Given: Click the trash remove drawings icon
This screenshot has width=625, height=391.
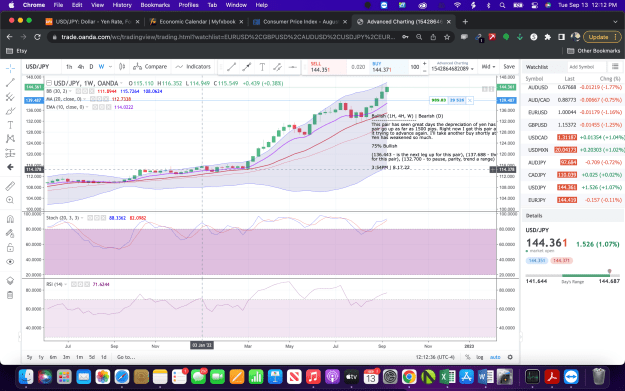Looking at the screenshot, I should pyautogui.click(x=10, y=295).
